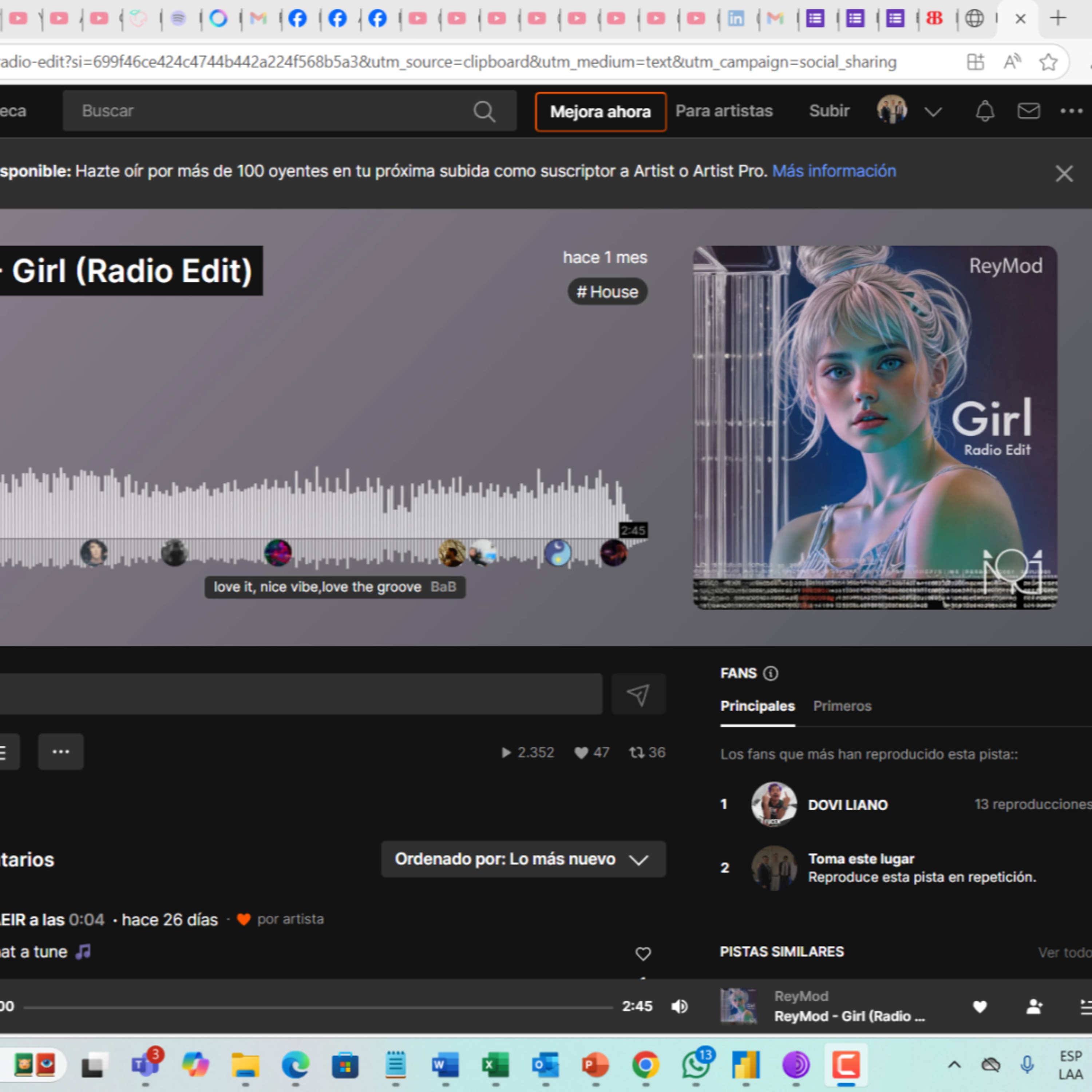Show hidden system tray icons
The height and width of the screenshot is (1092, 1092).
coord(954,1065)
